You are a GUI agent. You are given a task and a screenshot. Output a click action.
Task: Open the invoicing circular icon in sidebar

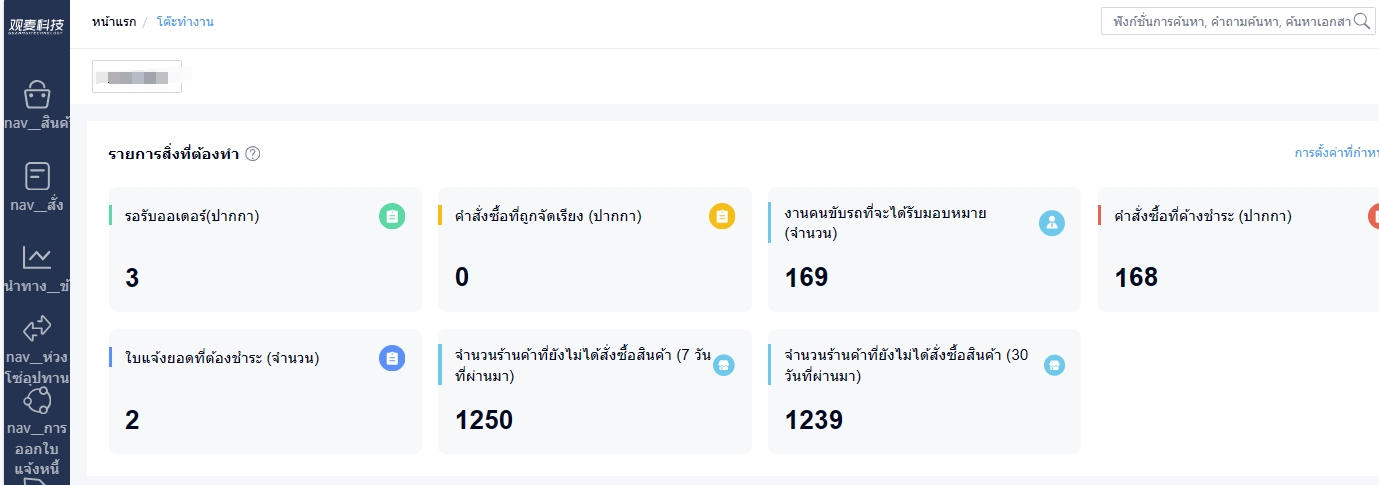pyautogui.click(x=37, y=399)
